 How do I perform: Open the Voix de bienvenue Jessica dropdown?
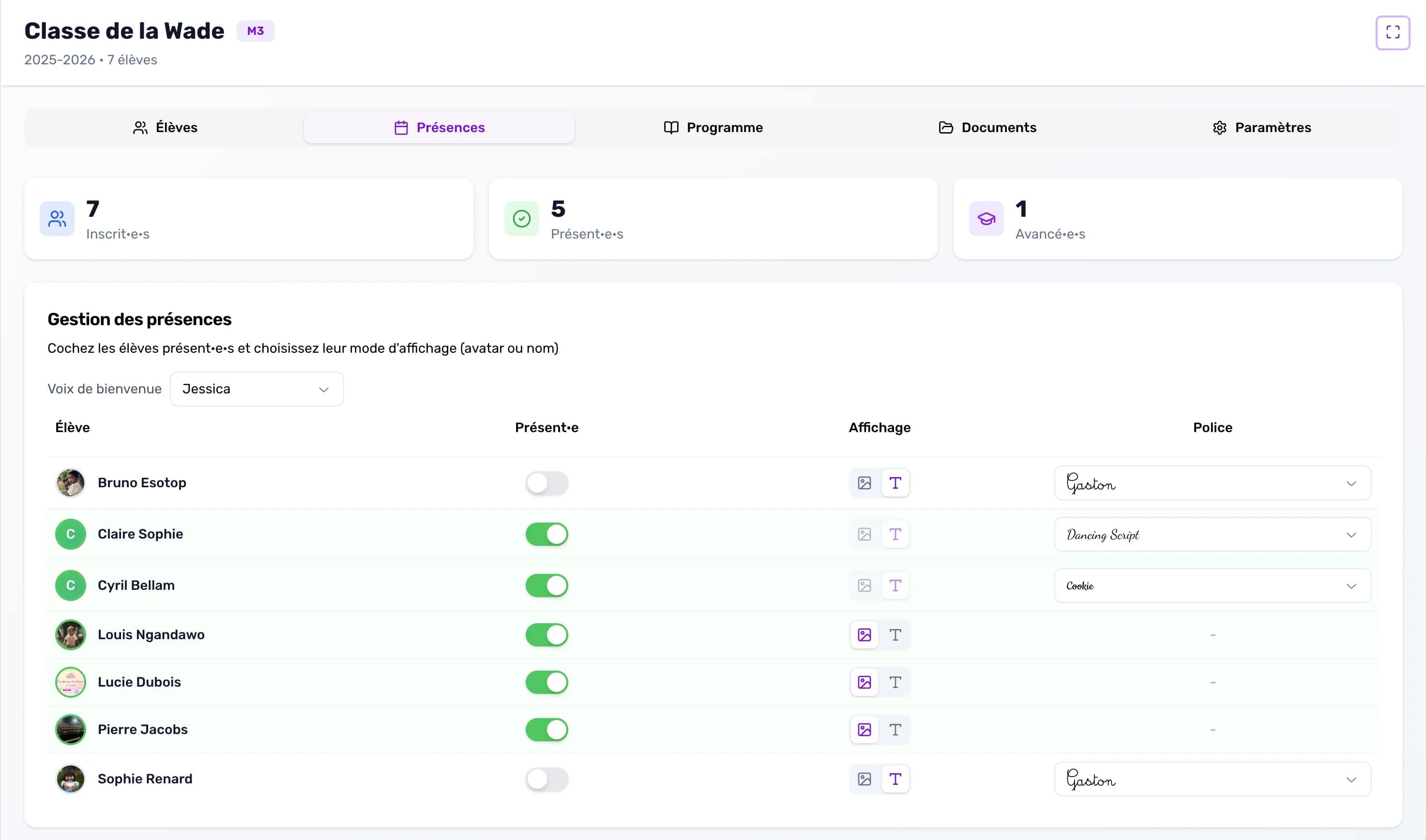(257, 389)
